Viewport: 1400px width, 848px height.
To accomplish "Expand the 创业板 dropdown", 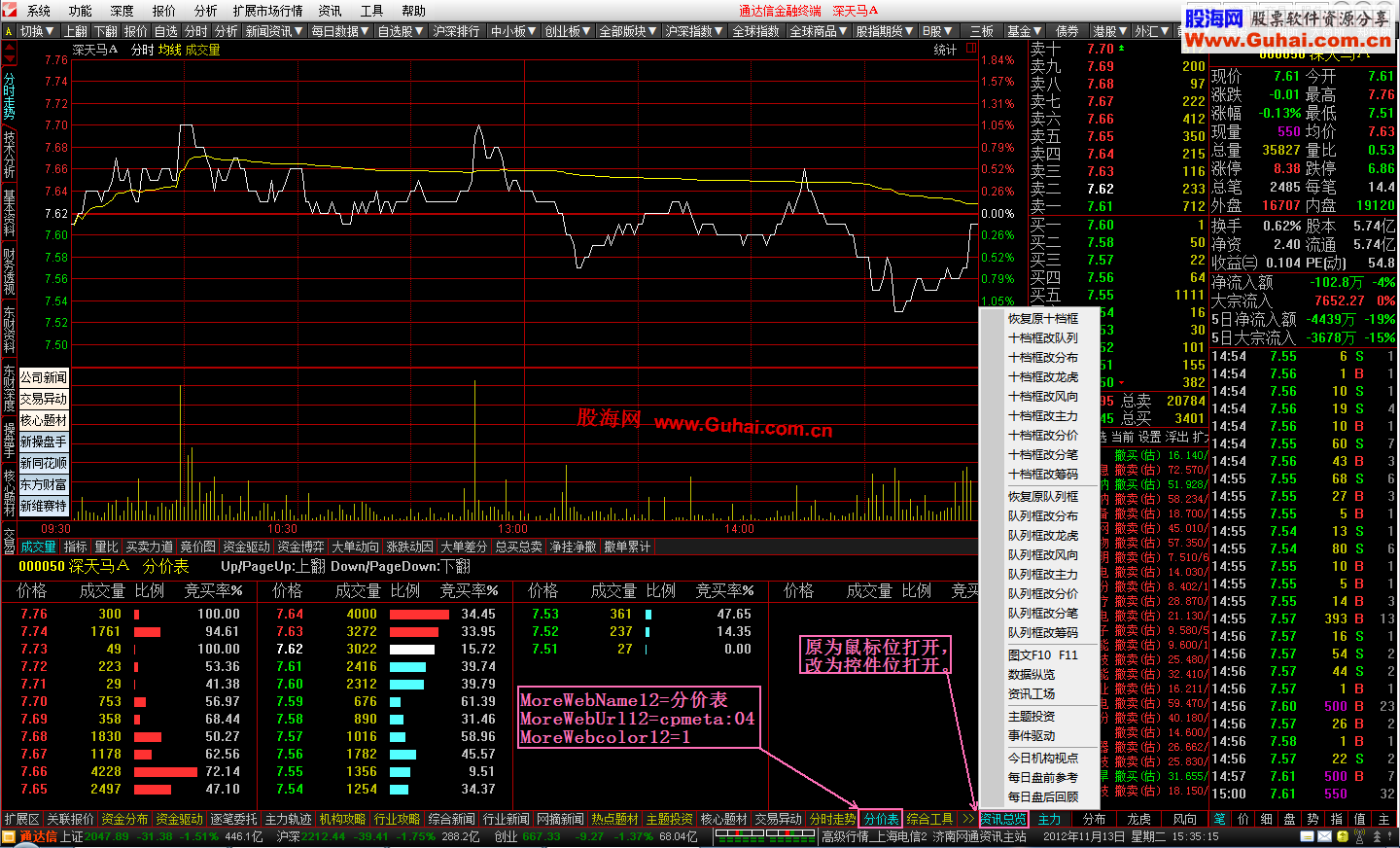I will (568, 31).
